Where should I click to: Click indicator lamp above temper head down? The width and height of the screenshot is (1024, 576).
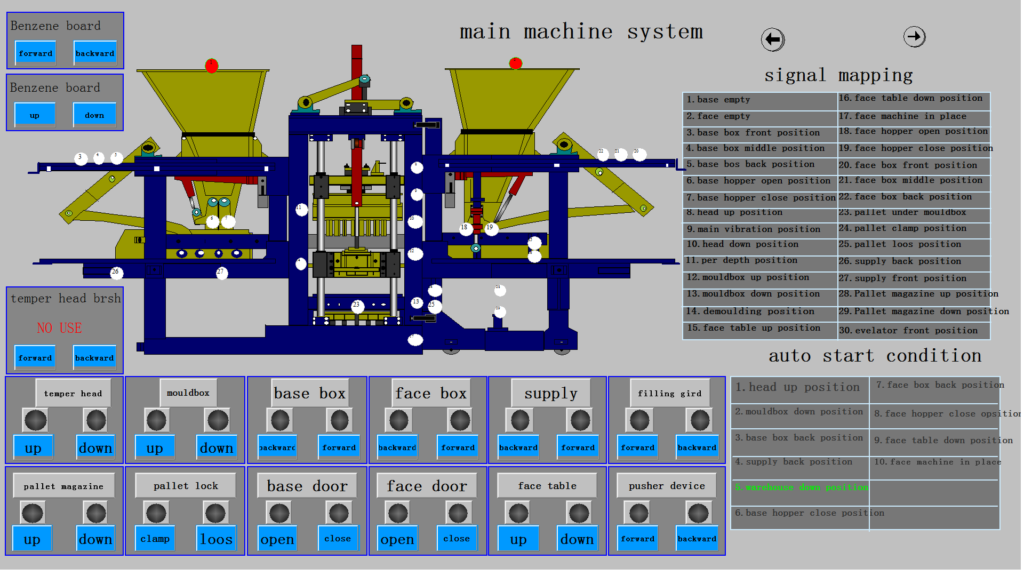coord(96,421)
